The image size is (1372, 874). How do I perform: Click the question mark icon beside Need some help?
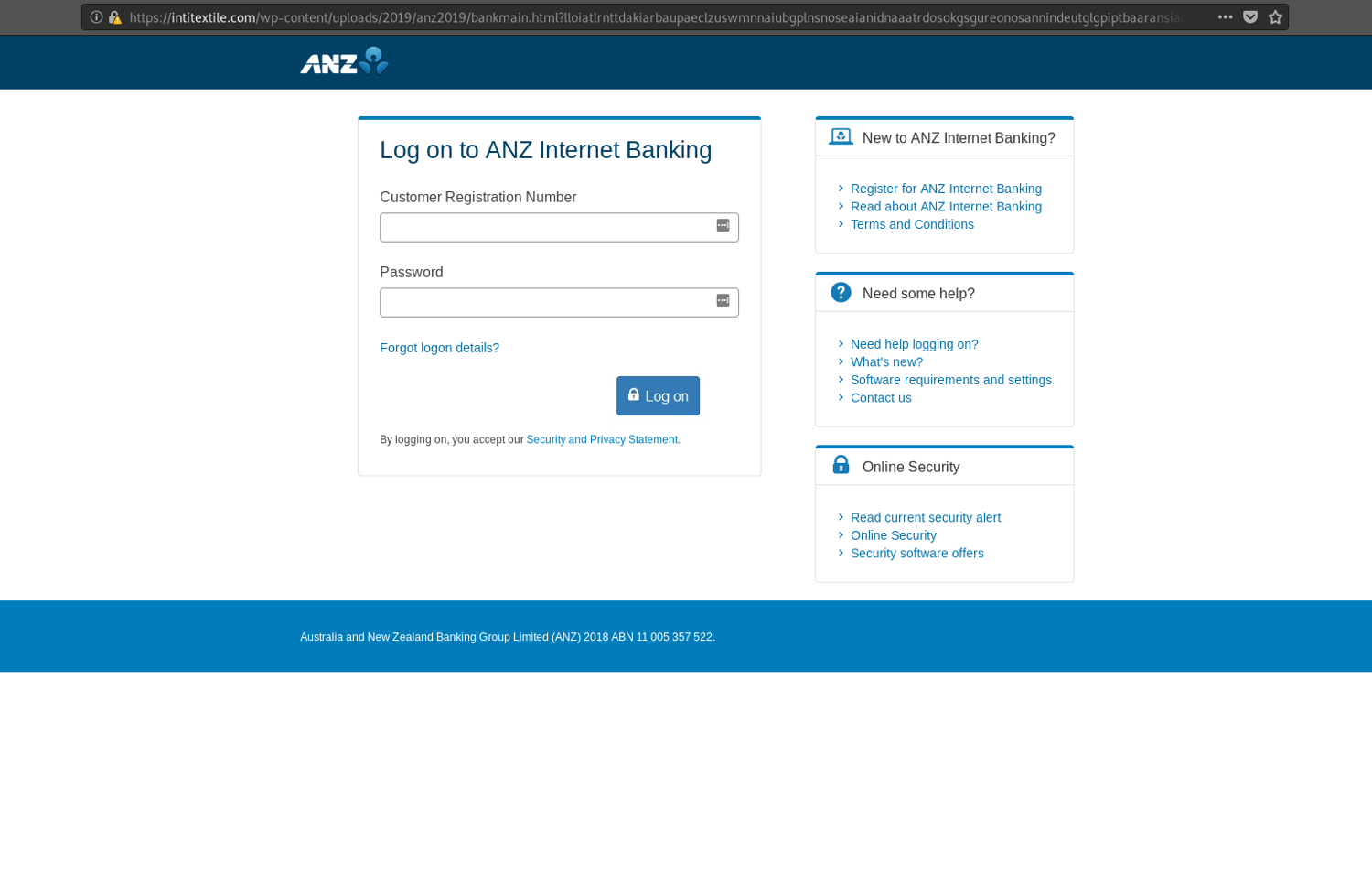click(840, 292)
